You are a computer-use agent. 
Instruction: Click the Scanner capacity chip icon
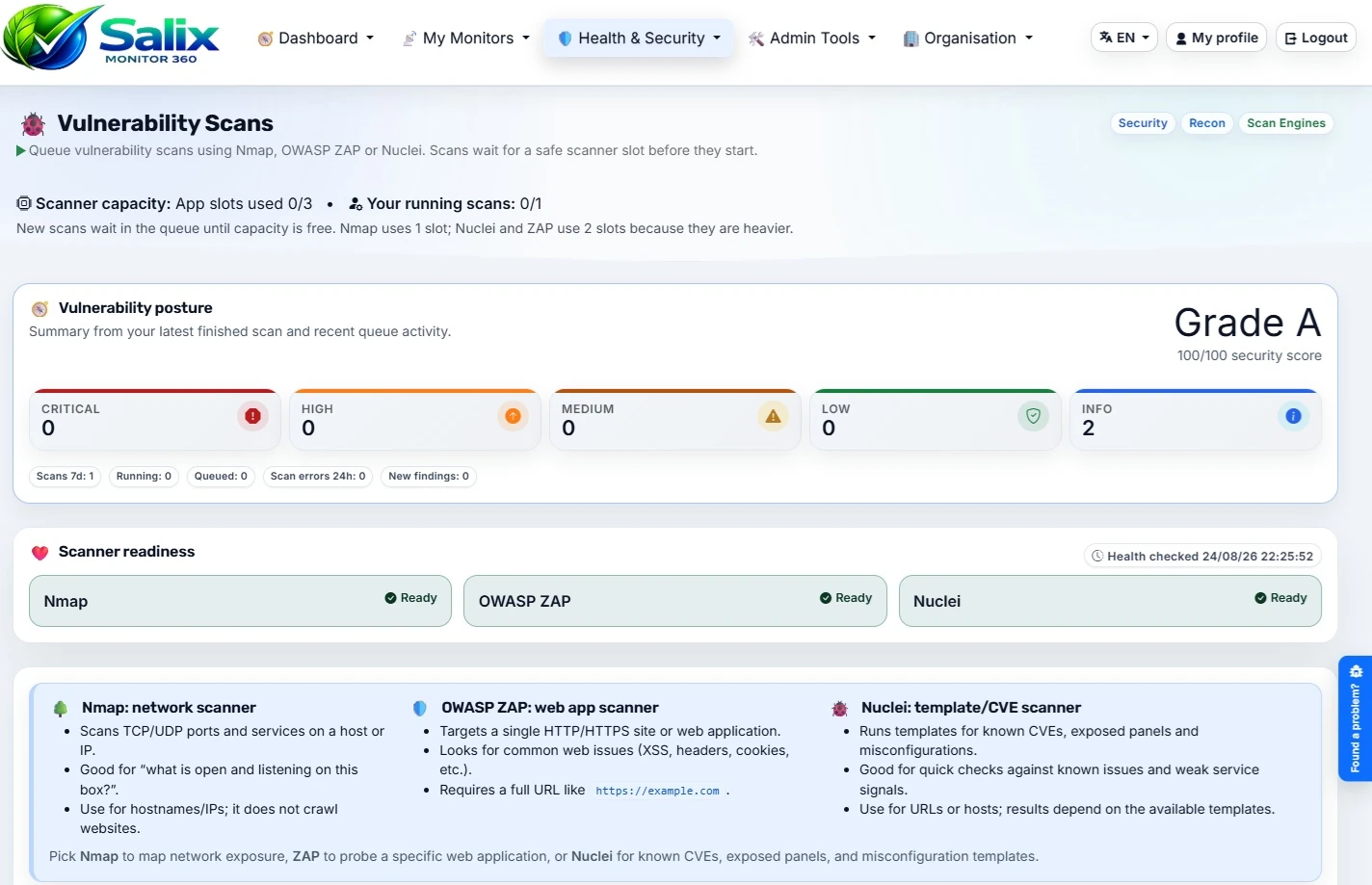[x=24, y=203]
